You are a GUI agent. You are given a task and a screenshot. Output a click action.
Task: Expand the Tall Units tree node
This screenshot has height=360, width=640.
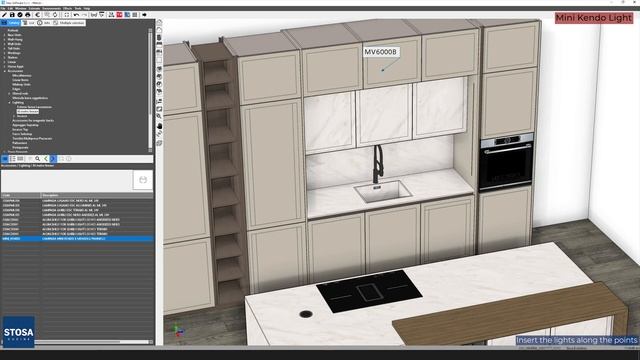pos(4,49)
